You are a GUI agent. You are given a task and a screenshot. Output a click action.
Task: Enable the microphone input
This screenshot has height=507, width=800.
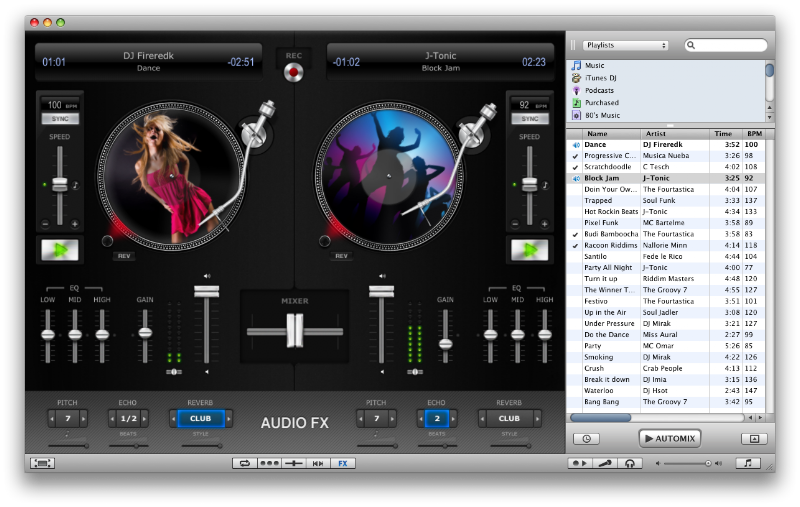tap(605, 463)
